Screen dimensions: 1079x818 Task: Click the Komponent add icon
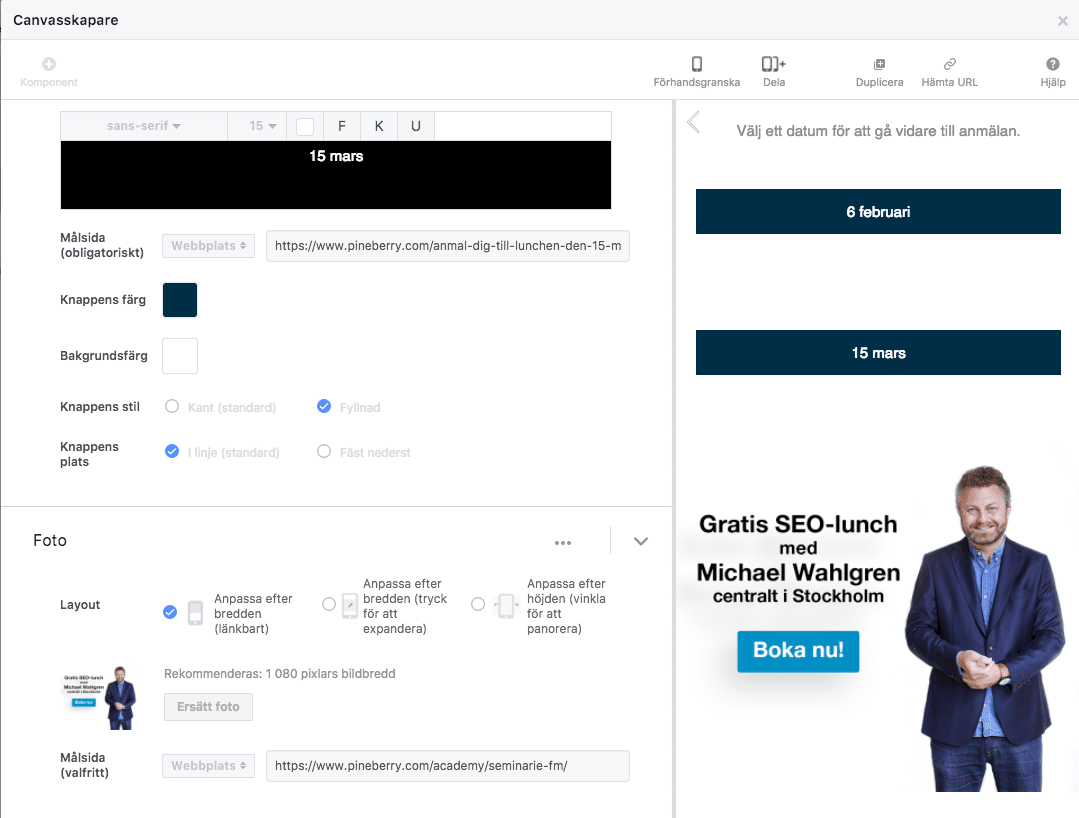[x=49, y=64]
